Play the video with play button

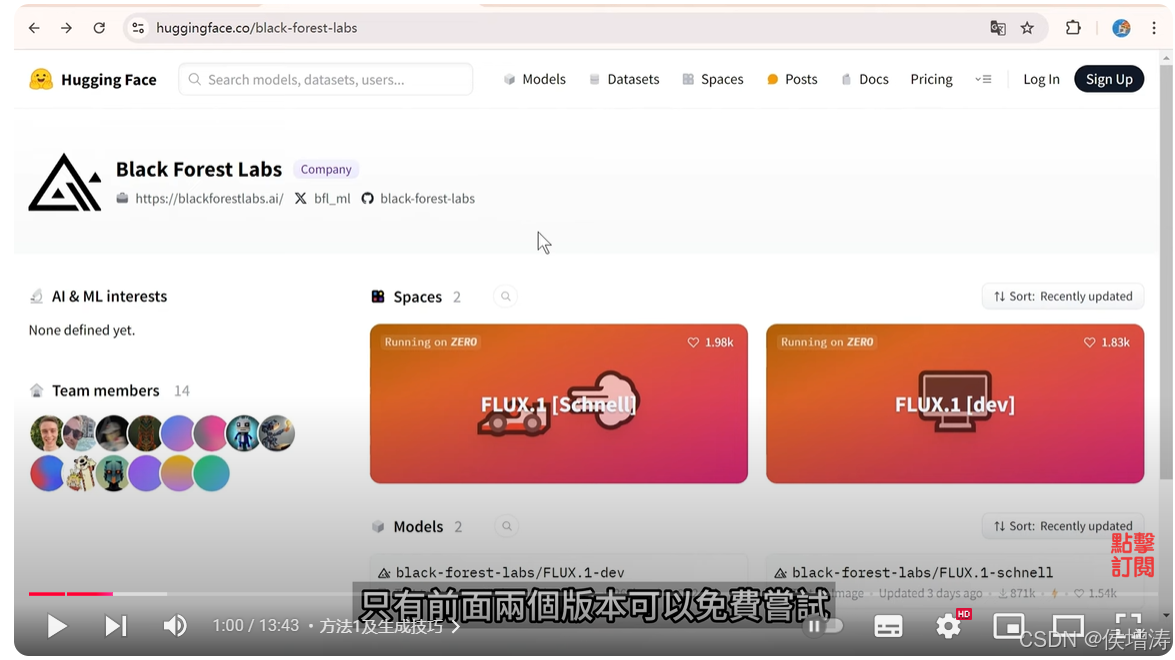[x=56, y=626]
